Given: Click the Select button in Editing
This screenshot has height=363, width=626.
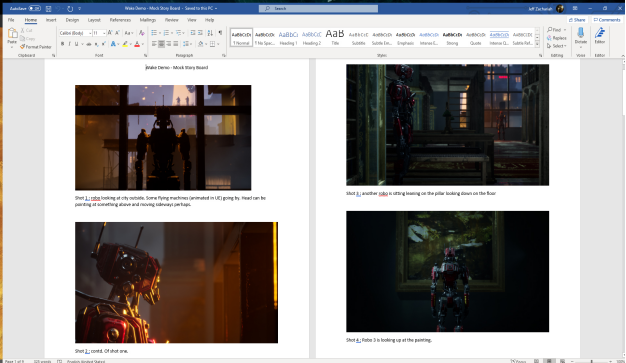Looking at the screenshot, I should [557, 46].
